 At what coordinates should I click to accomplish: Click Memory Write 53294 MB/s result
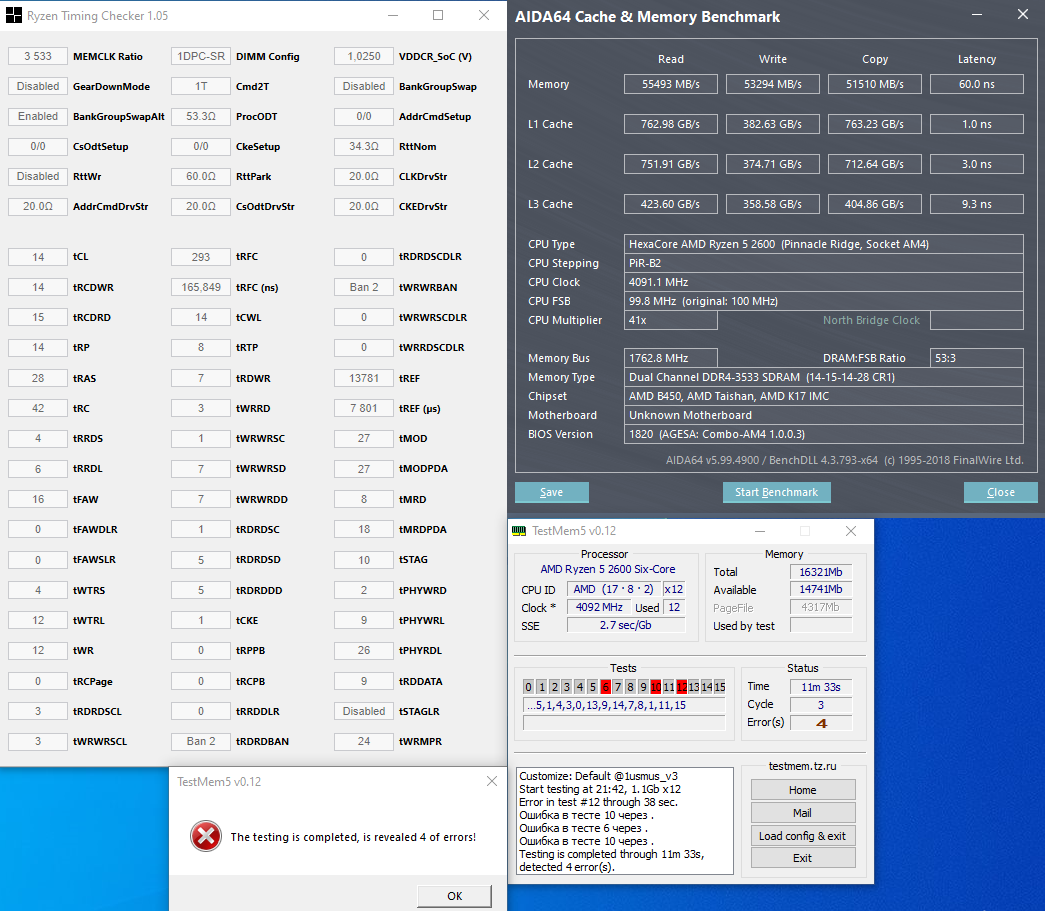(772, 84)
